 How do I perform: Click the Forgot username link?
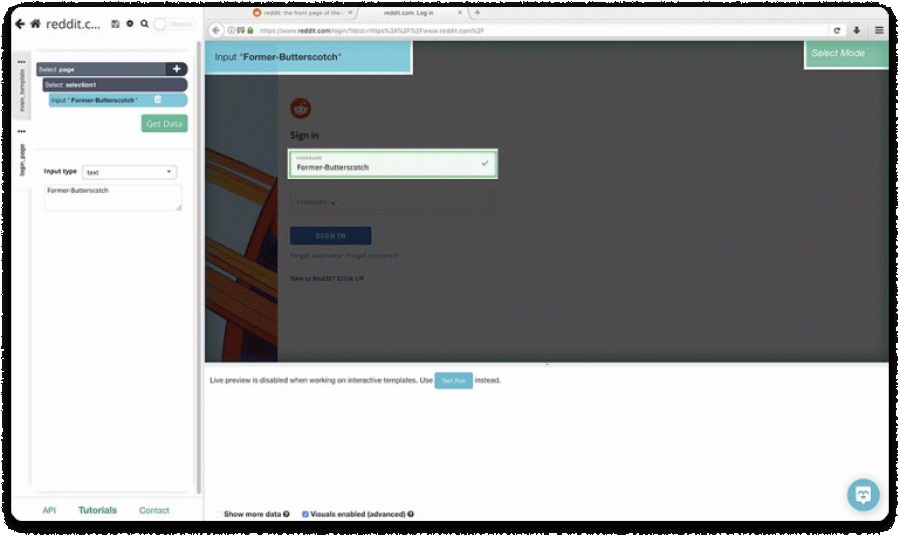pyautogui.click(x=316, y=256)
